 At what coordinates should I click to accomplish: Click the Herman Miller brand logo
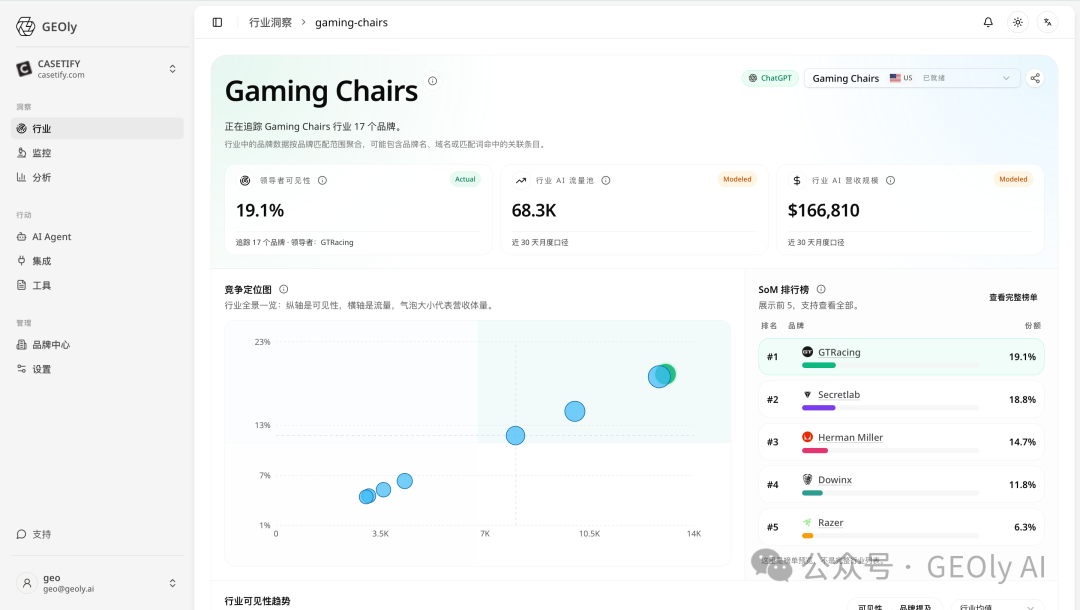[807, 437]
